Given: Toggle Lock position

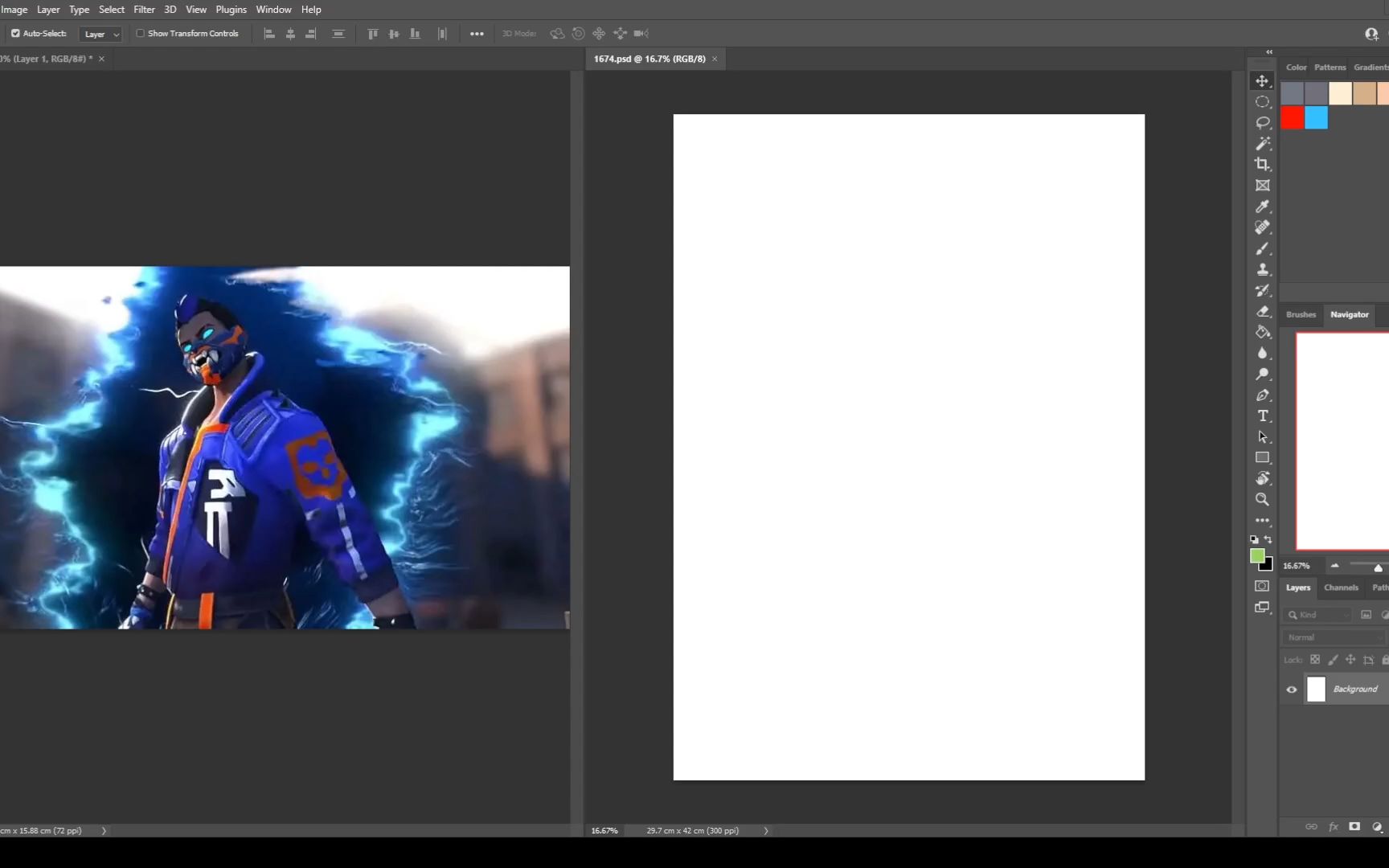Looking at the screenshot, I should click(x=1350, y=660).
